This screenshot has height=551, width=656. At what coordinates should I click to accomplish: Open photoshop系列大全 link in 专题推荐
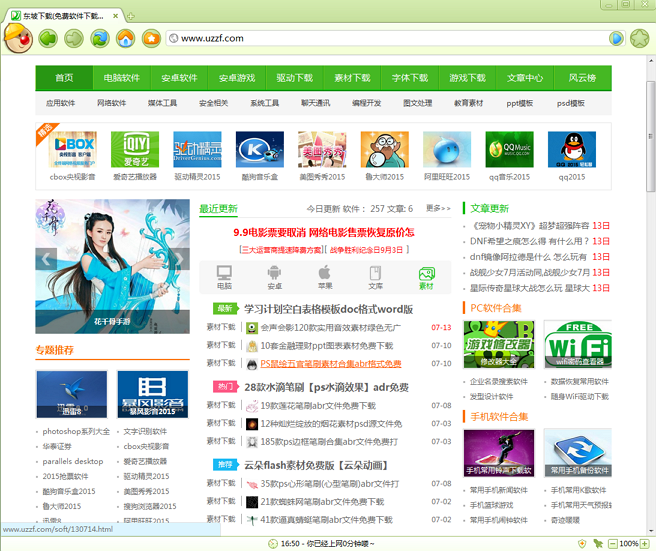(x=76, y=431)
